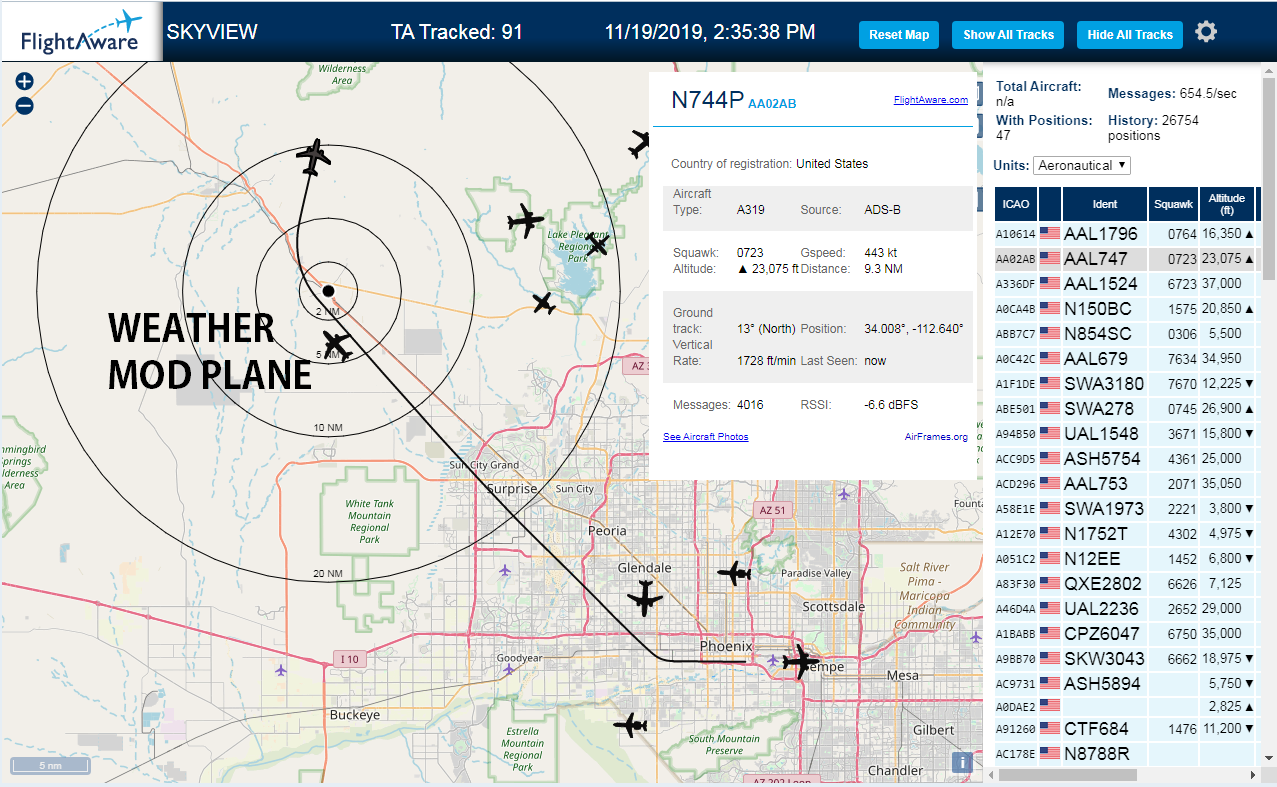The width and height of the screenshot is (1277, 787).
Task: Click the AA02AB hex code beside N744P
Action: click(772, 103)
